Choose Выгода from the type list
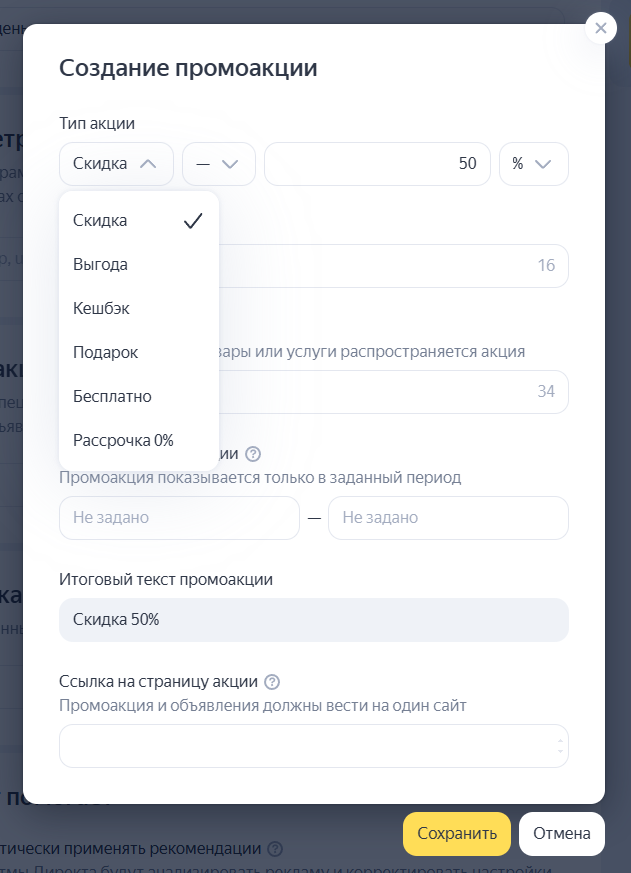631x873 pixels. tap(100, 265)
